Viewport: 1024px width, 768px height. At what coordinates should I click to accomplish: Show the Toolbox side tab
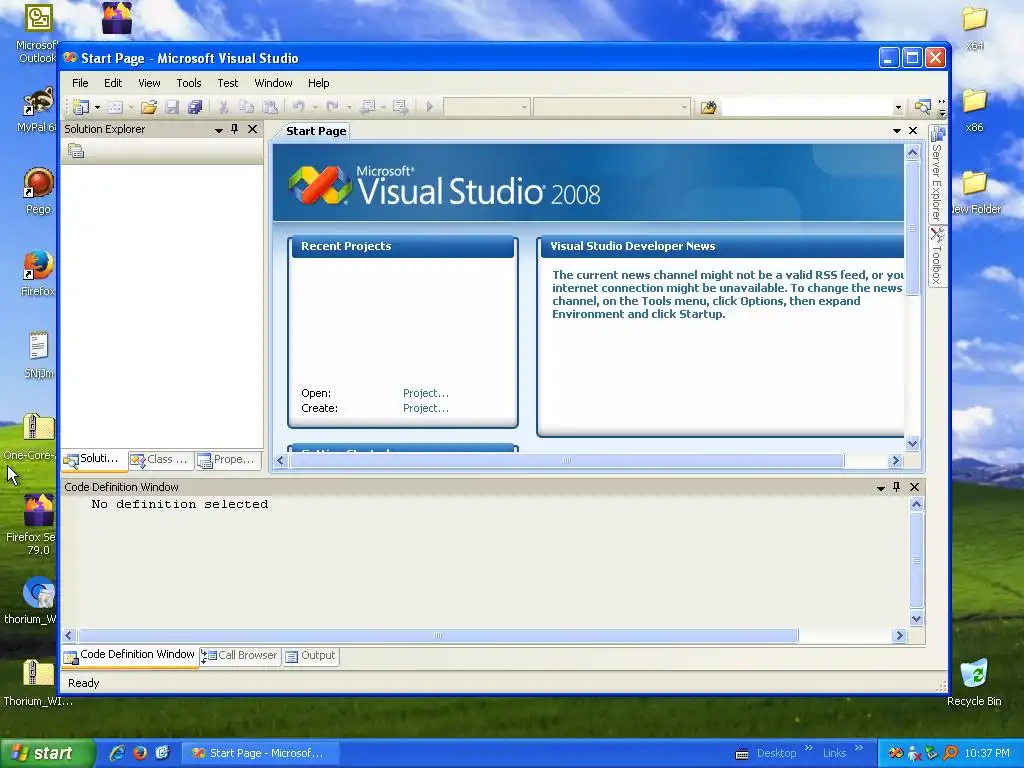click(x=937, y=256)
